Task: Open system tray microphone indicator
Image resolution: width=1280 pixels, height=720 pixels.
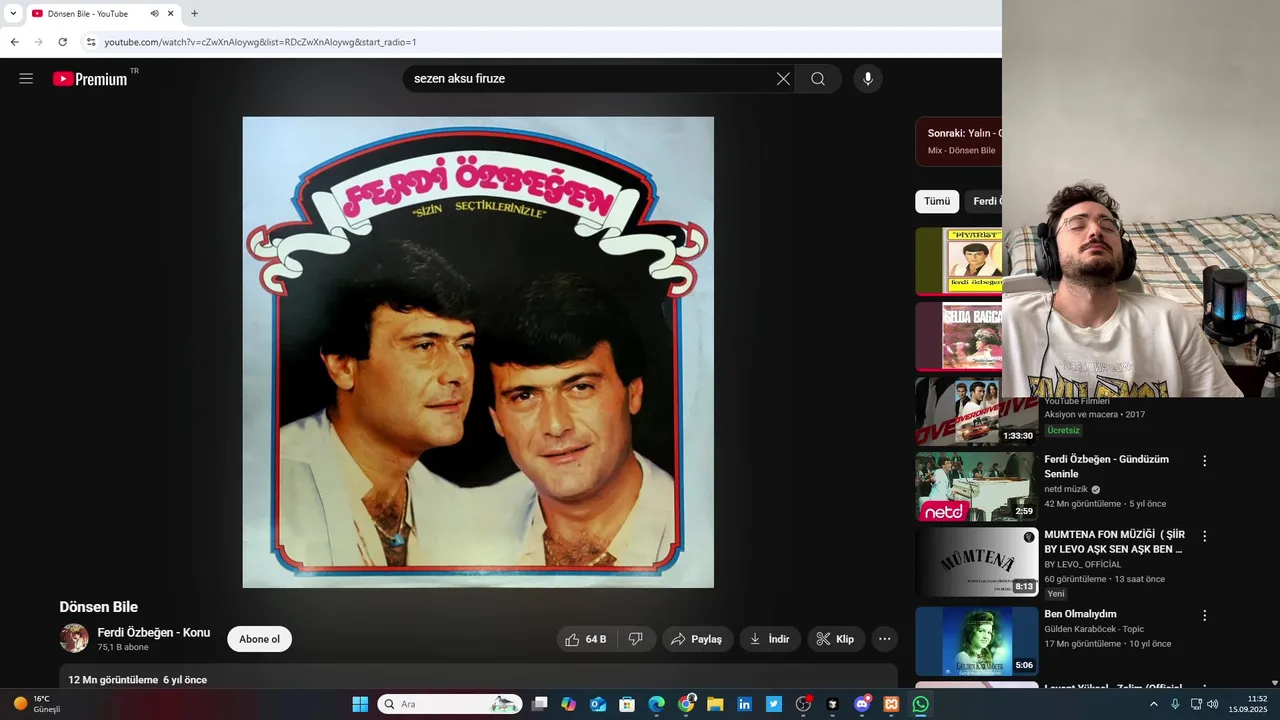Action: [x=1175, y=704]
